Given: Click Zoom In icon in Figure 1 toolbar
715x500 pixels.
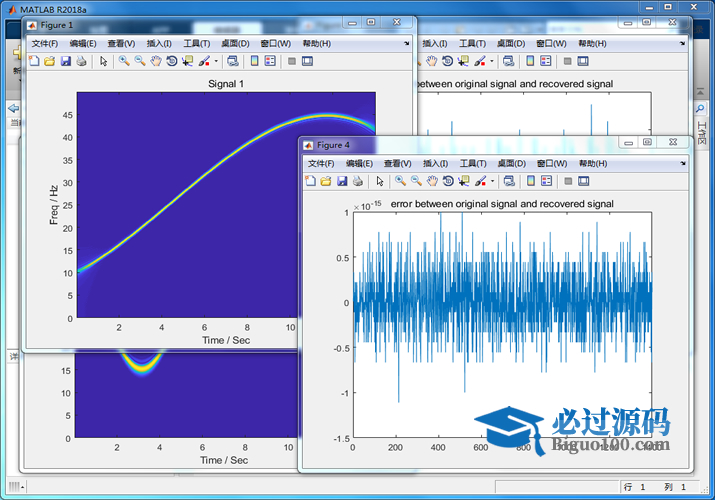Looking at the screenshot, I should point(124,61).
